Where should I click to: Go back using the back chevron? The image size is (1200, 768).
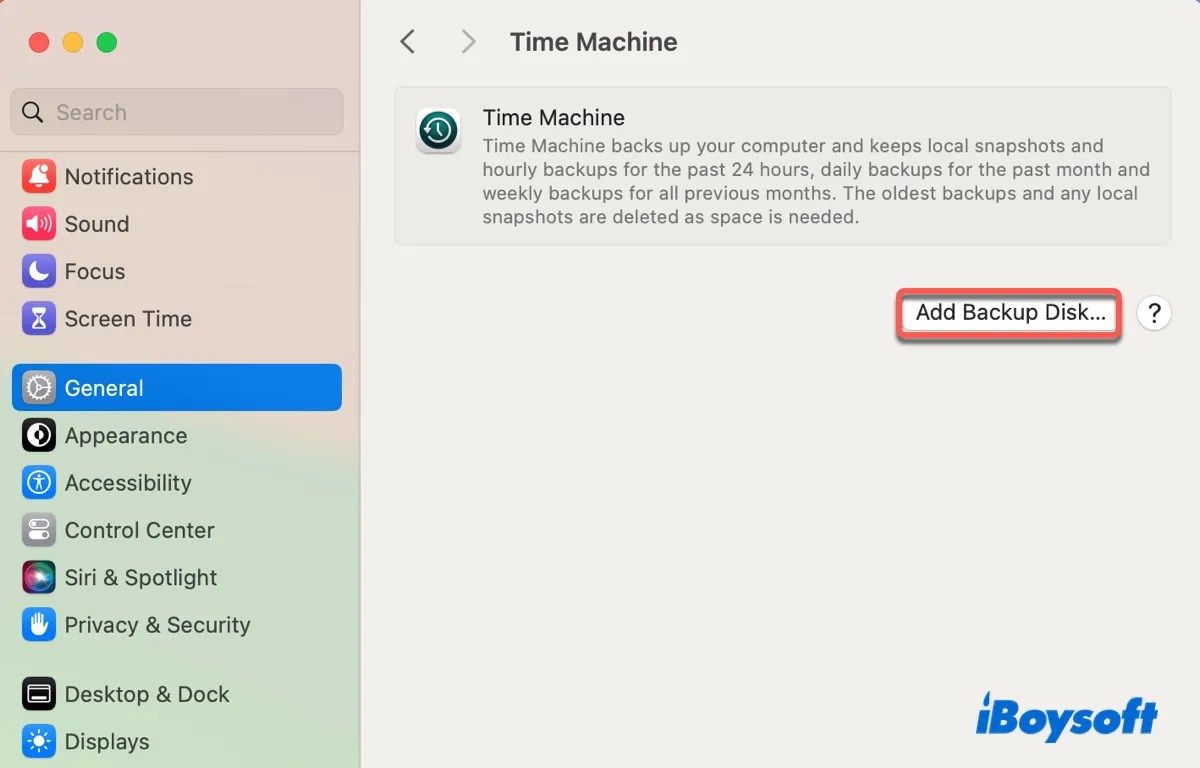click(407, 41)
